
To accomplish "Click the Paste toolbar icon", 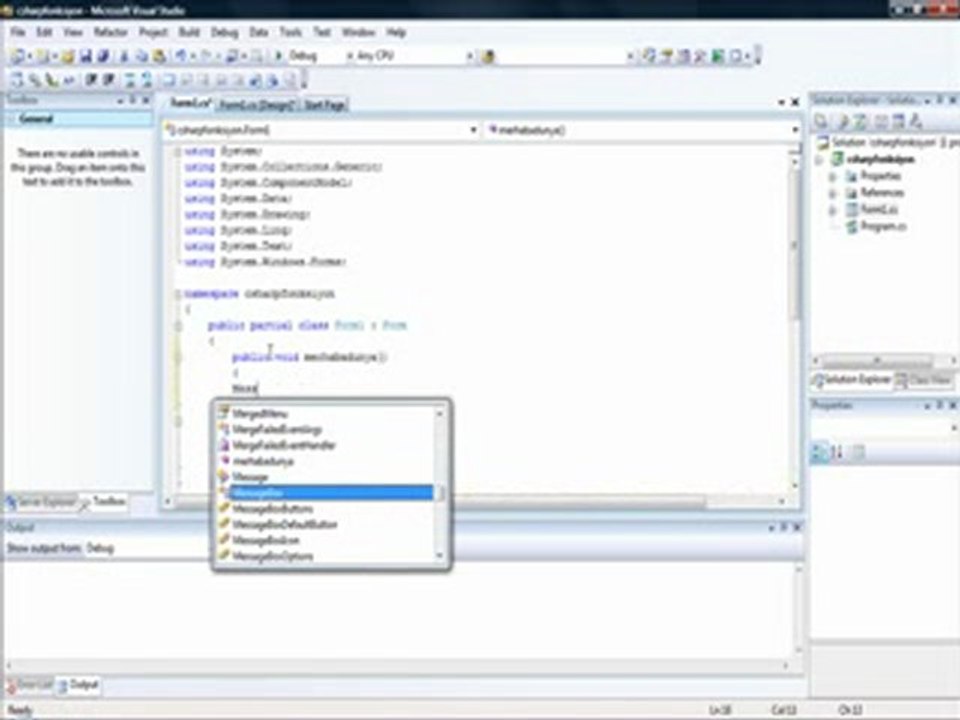I will [x=160, y=56].
